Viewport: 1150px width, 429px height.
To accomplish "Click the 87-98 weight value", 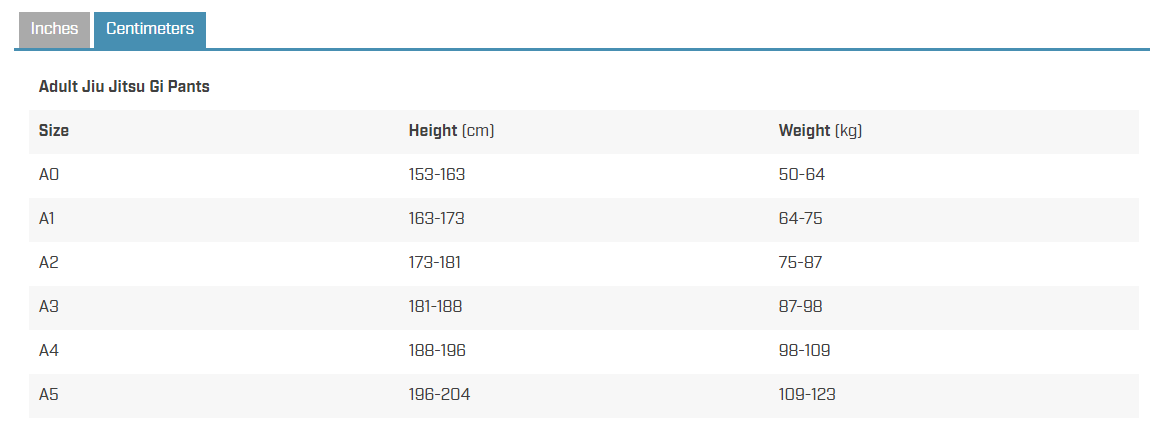I will pyautogui.click(x=800, y=307).
